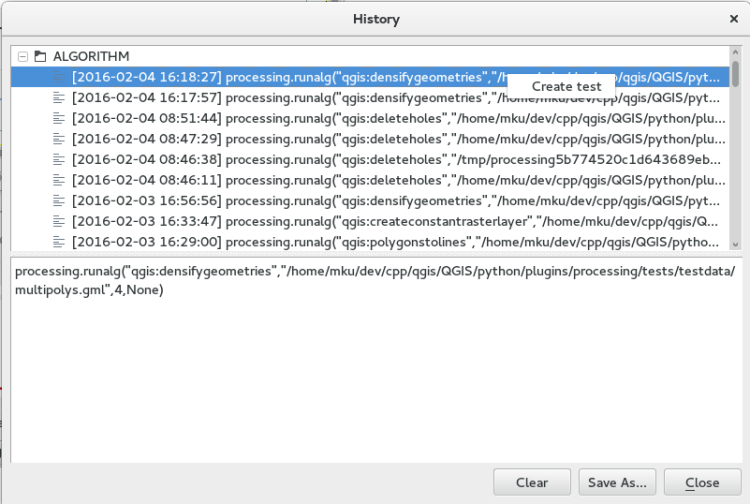The width and height of the screenshot is (750, 504).
Task: Select the 2016-02-03 16:56:56 densifygeometries entry
Action: point(370,200)
